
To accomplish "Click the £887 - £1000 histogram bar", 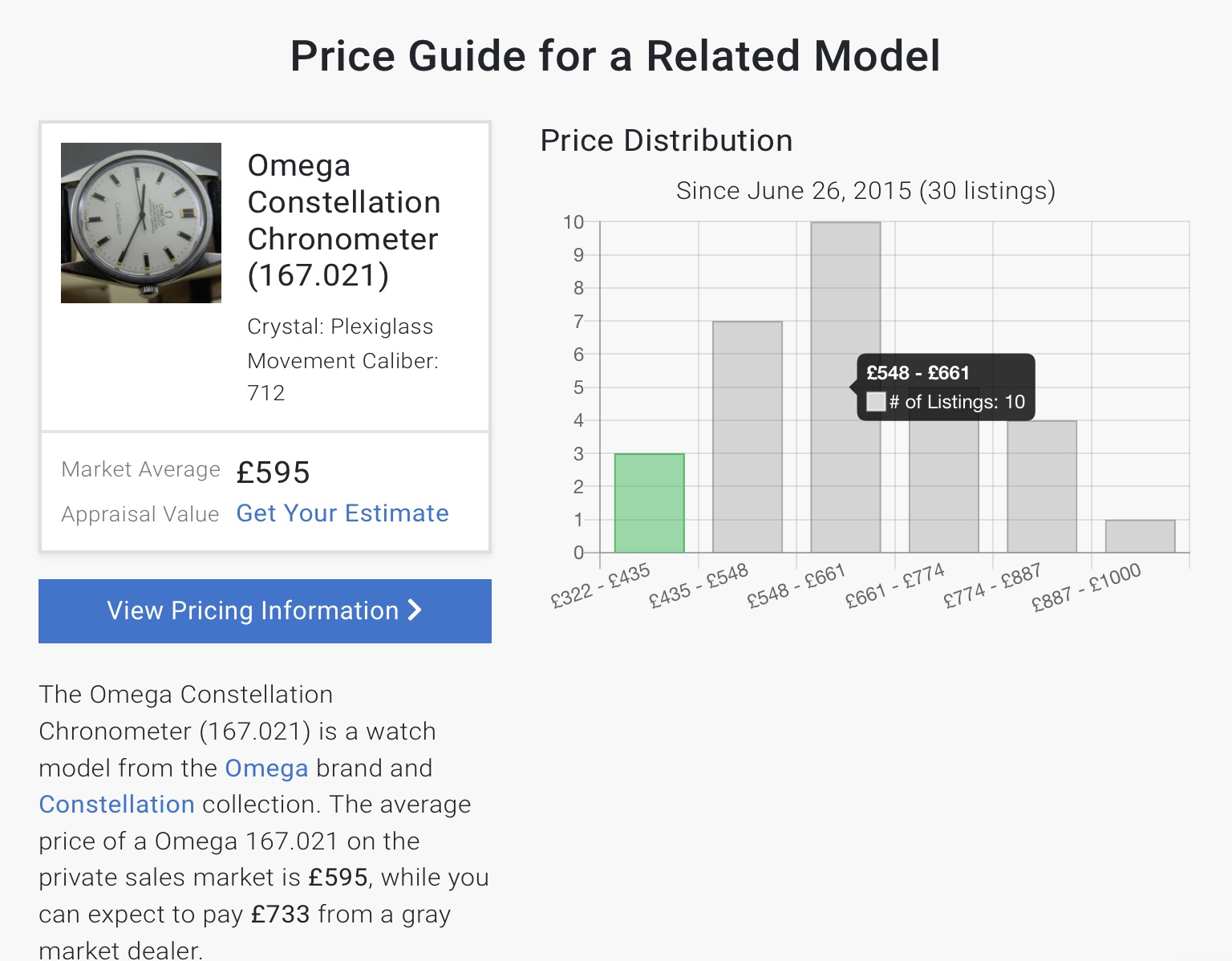I will [1140, 536].
